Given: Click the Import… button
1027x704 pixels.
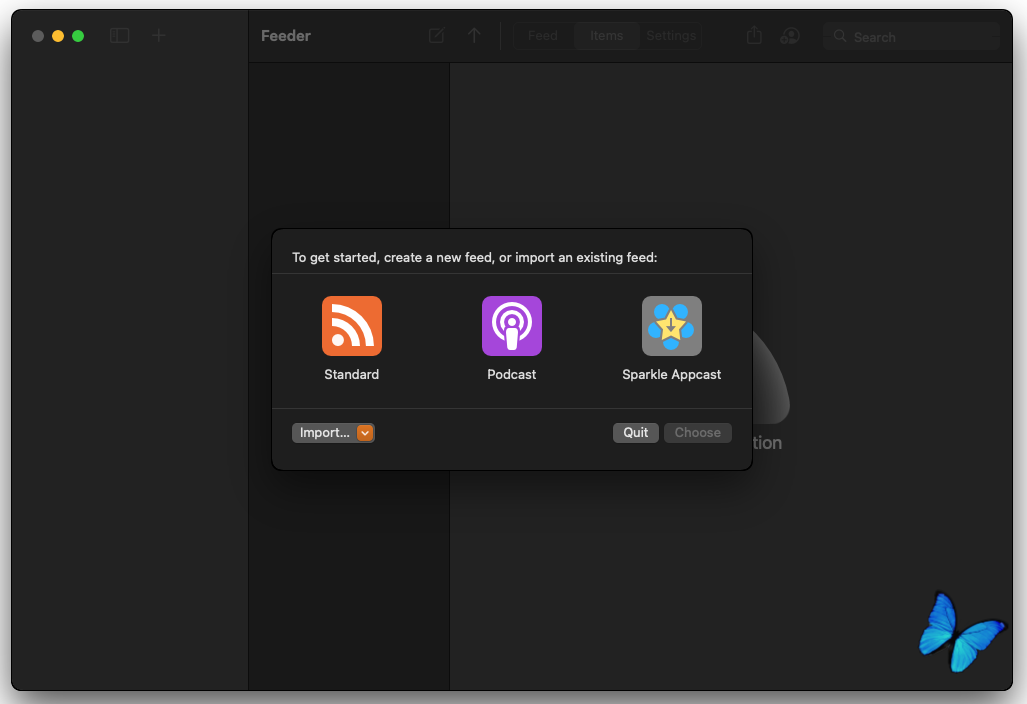Looking at the screenshot, I should coord(333,433).
